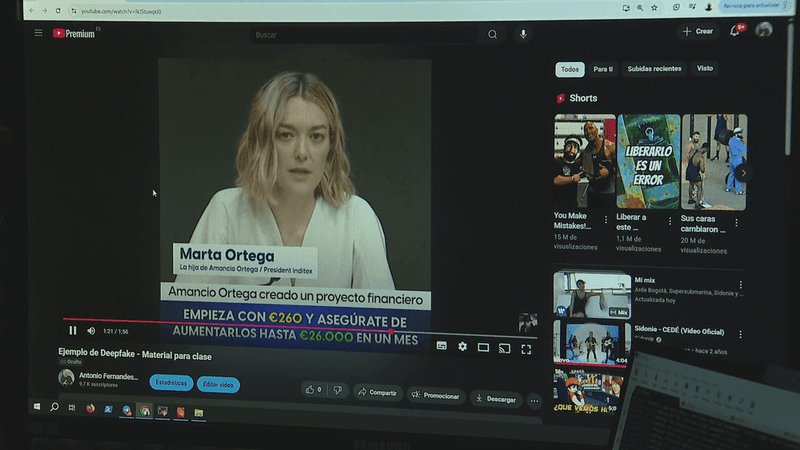Pause the playing video
This screenshot has width=800, height=450.
click(x=72, y=330)
